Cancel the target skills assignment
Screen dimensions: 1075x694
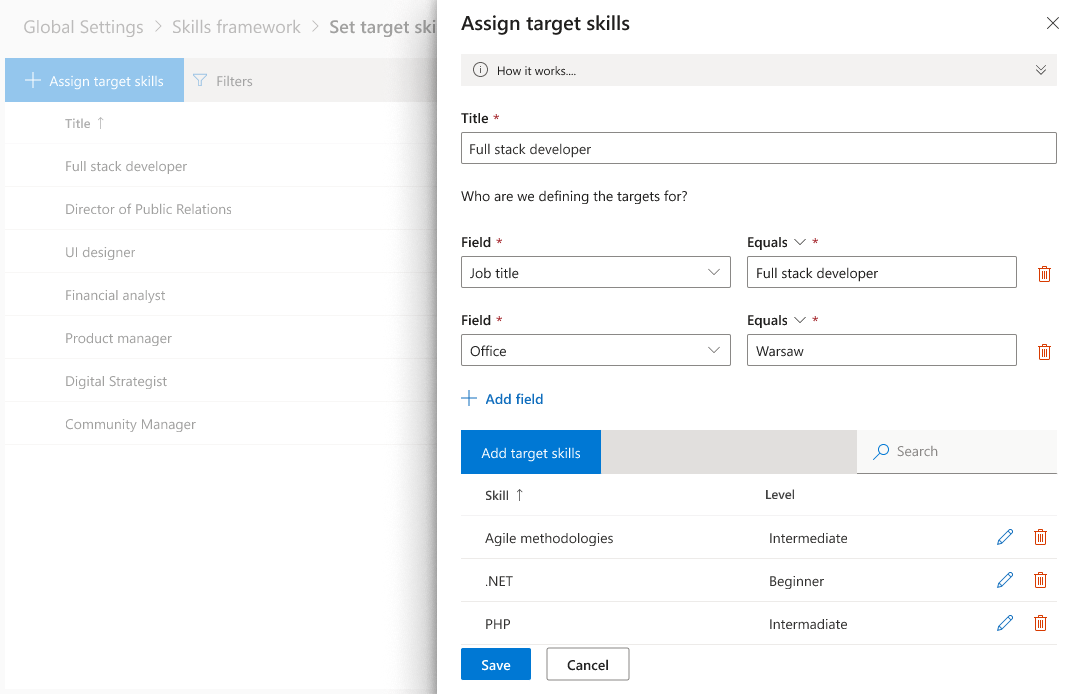pos(587,665)
